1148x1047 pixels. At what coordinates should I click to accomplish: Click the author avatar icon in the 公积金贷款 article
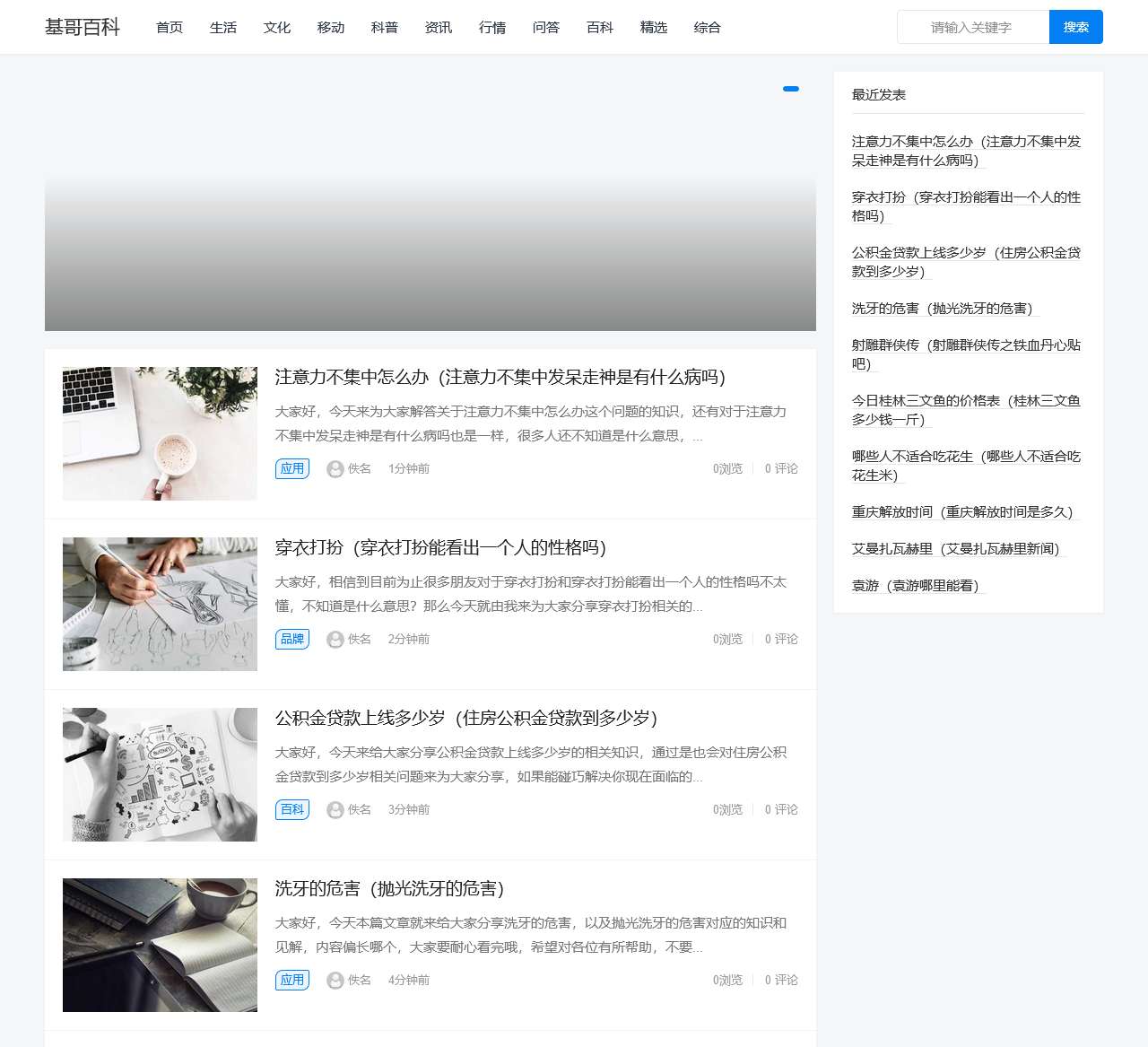click(335, 810)
